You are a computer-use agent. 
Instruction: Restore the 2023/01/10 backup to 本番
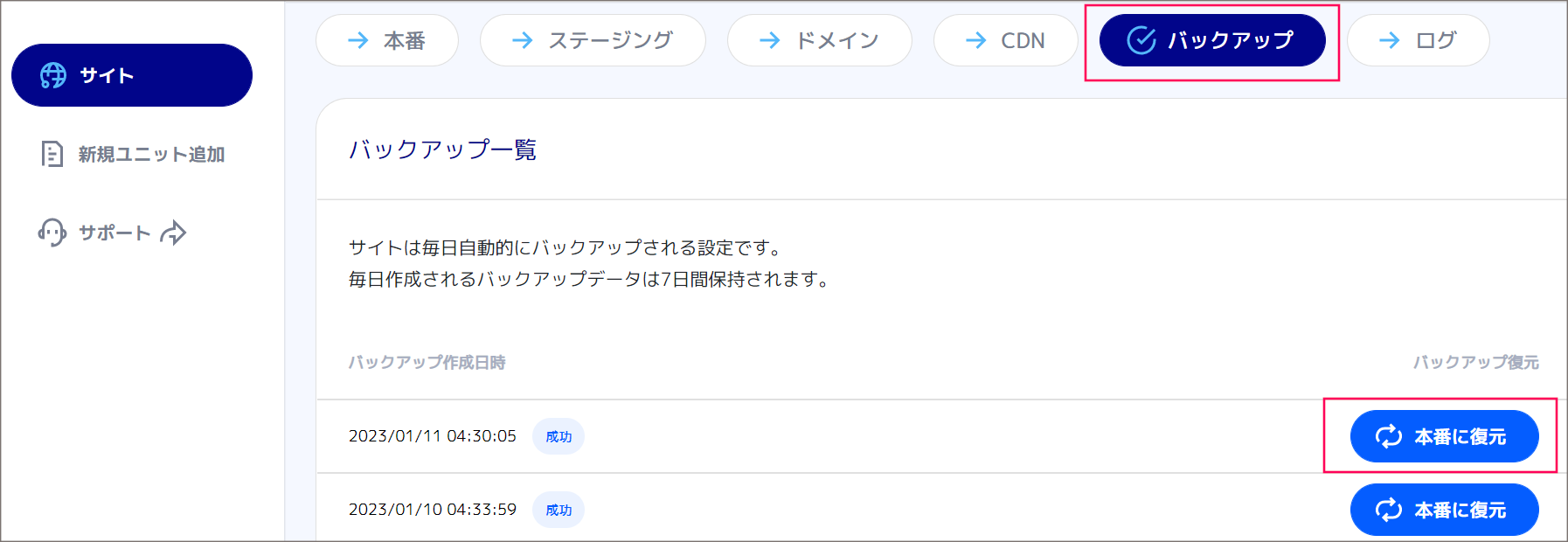[1445, 510]
